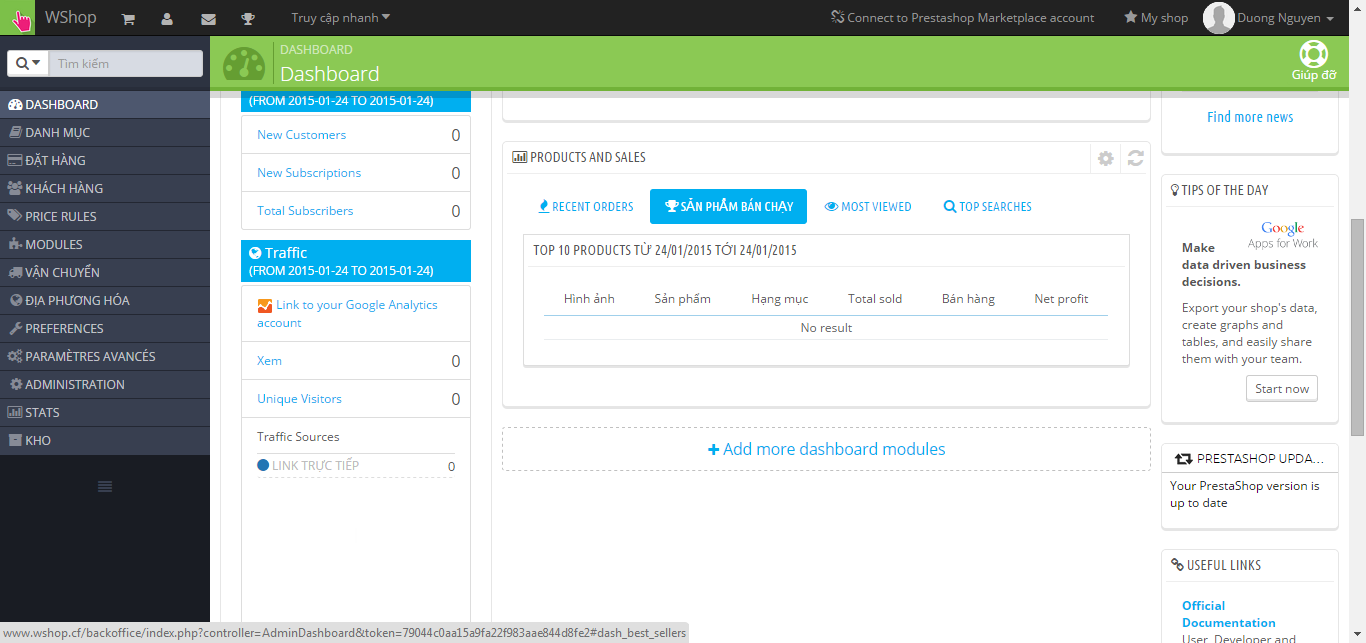The image size is (1366, 643).
Task: Open ĐẶT HÀNG in the sidebar
Action: 105,160
